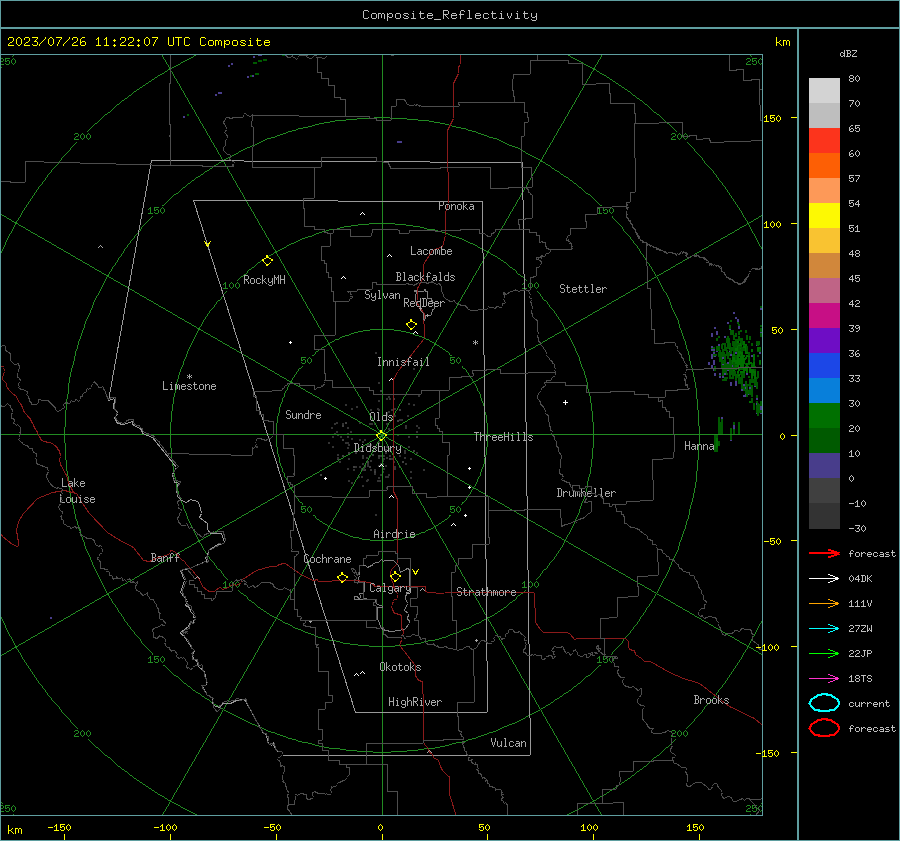The image size is (900, 841).
Task: Click the Didsbury city label
Action: pyautogui.click(x=377, y=448)
